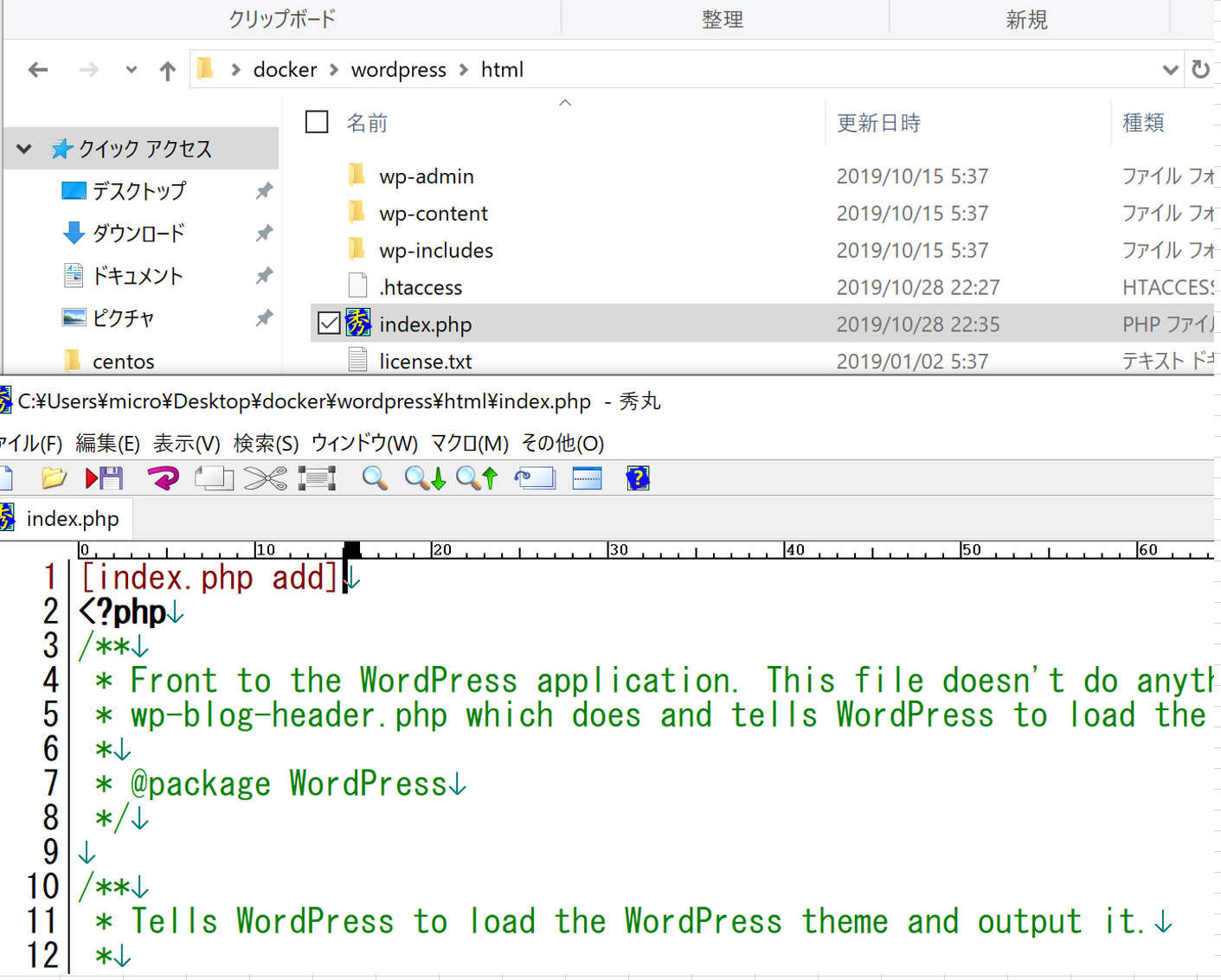Open the Documents quick access item

click(x=138, y=275)
